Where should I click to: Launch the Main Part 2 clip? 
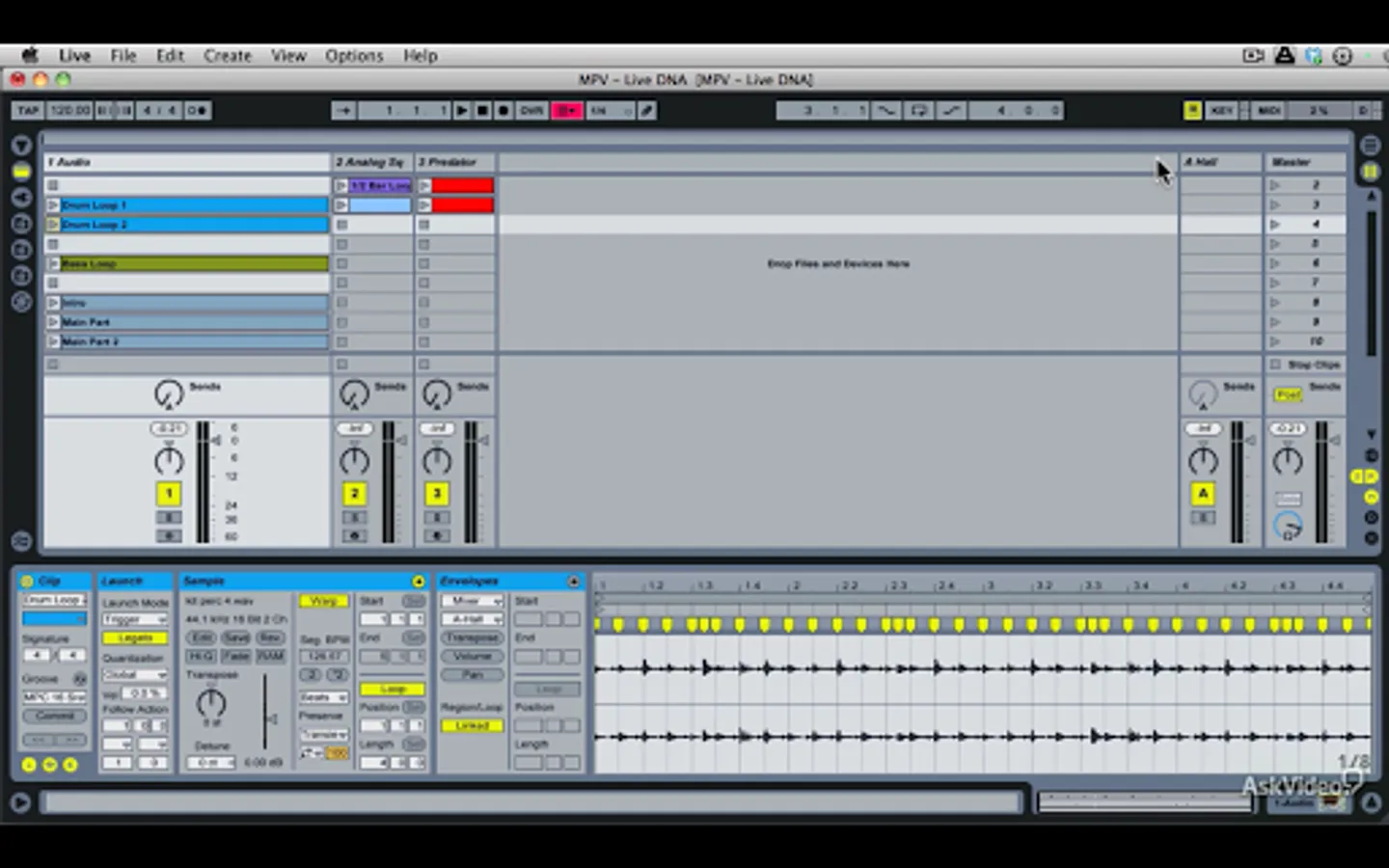pos(53,341)
